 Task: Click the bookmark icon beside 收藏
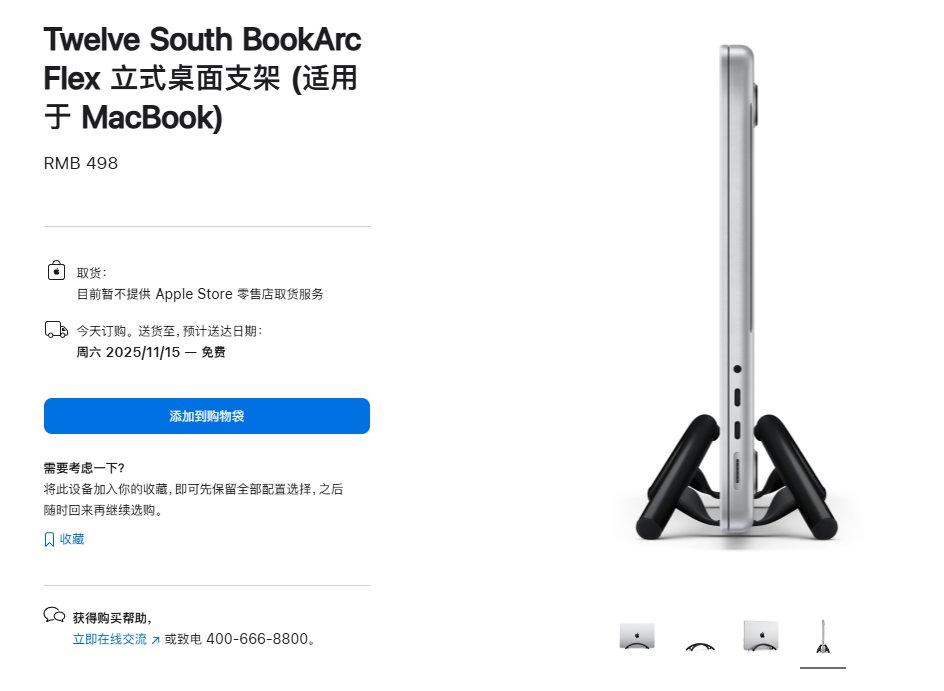tap(49, 540)
